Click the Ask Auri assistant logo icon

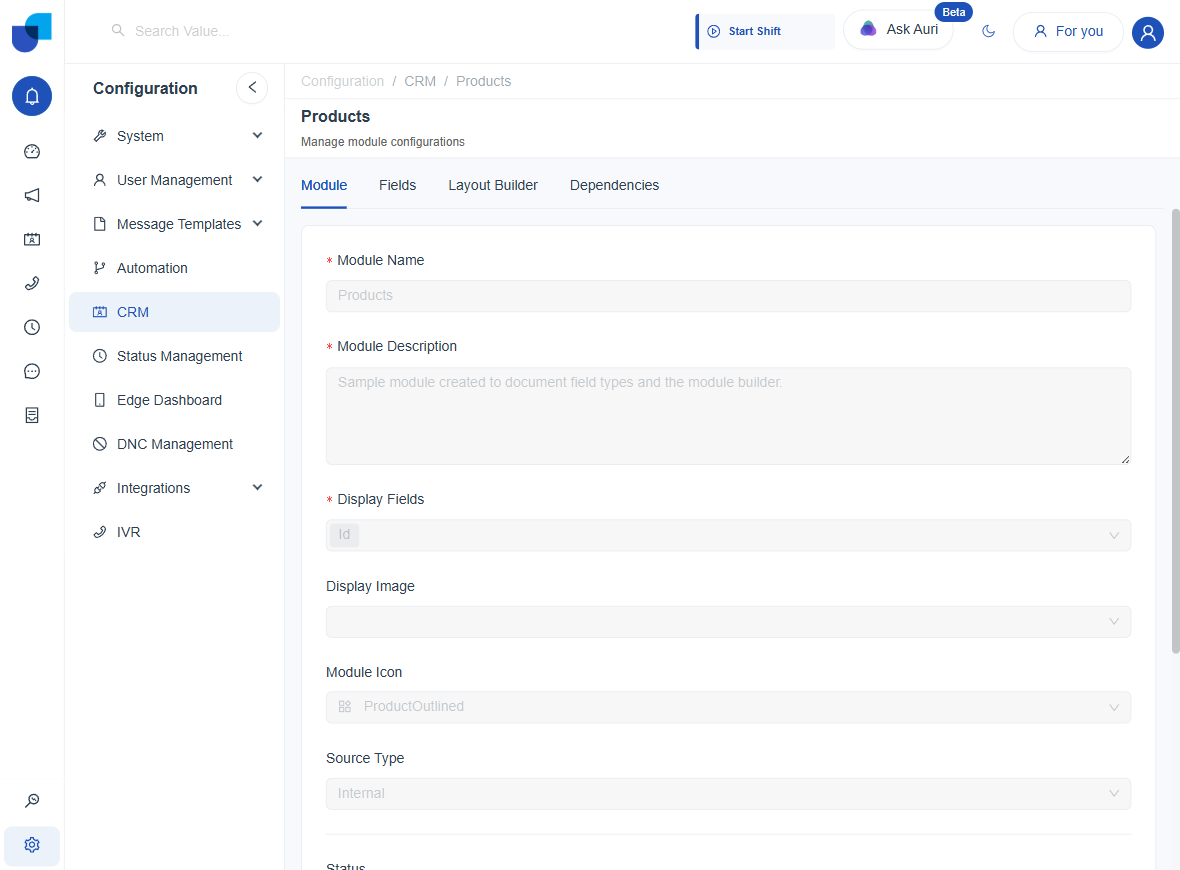click(868, 29)
